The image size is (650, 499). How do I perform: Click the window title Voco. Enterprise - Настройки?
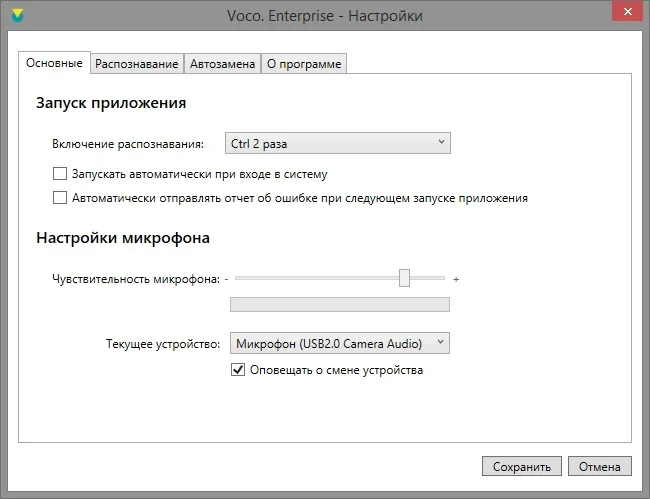click(x=325, y=16)
